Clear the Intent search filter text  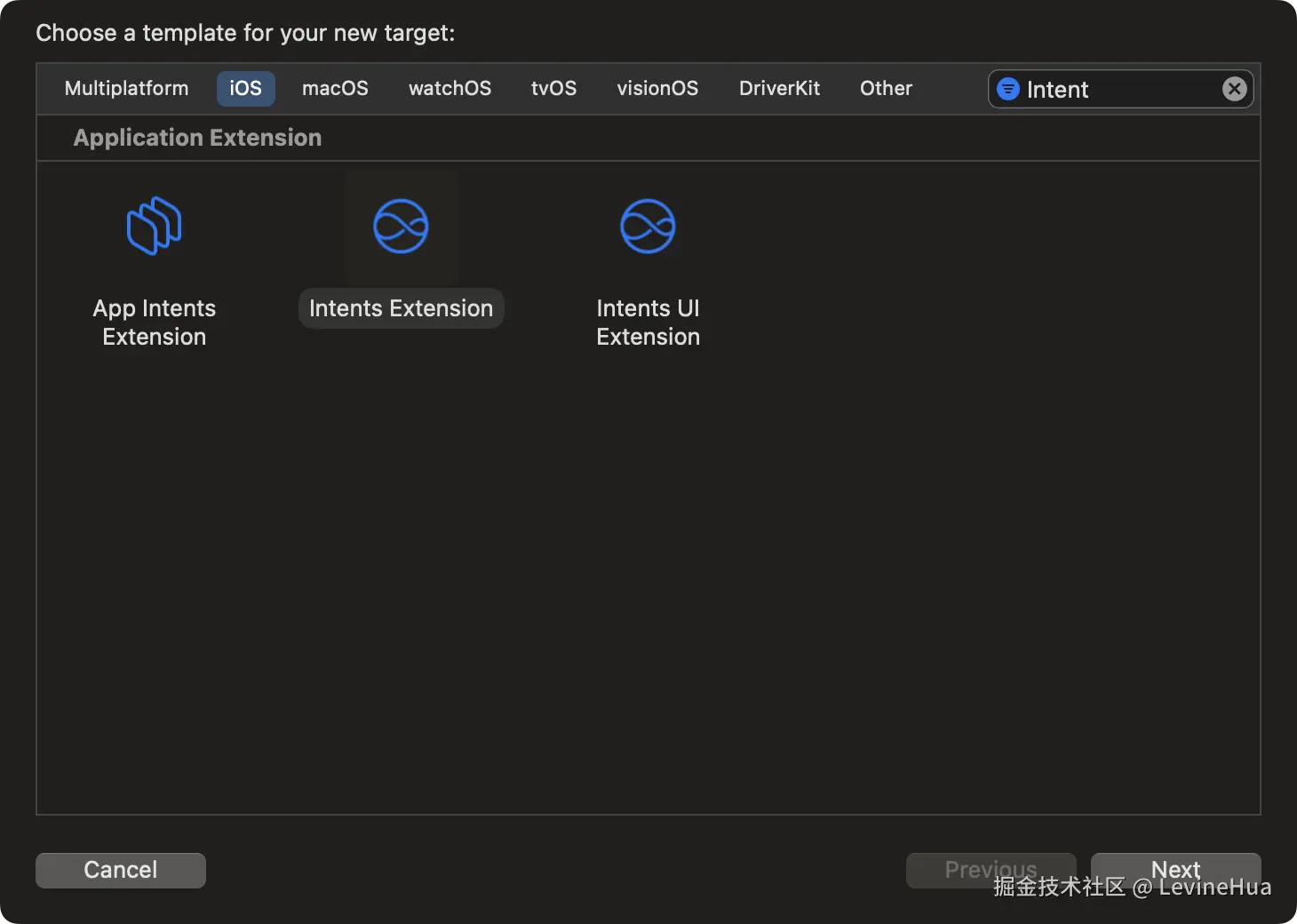click(1235, 89)
